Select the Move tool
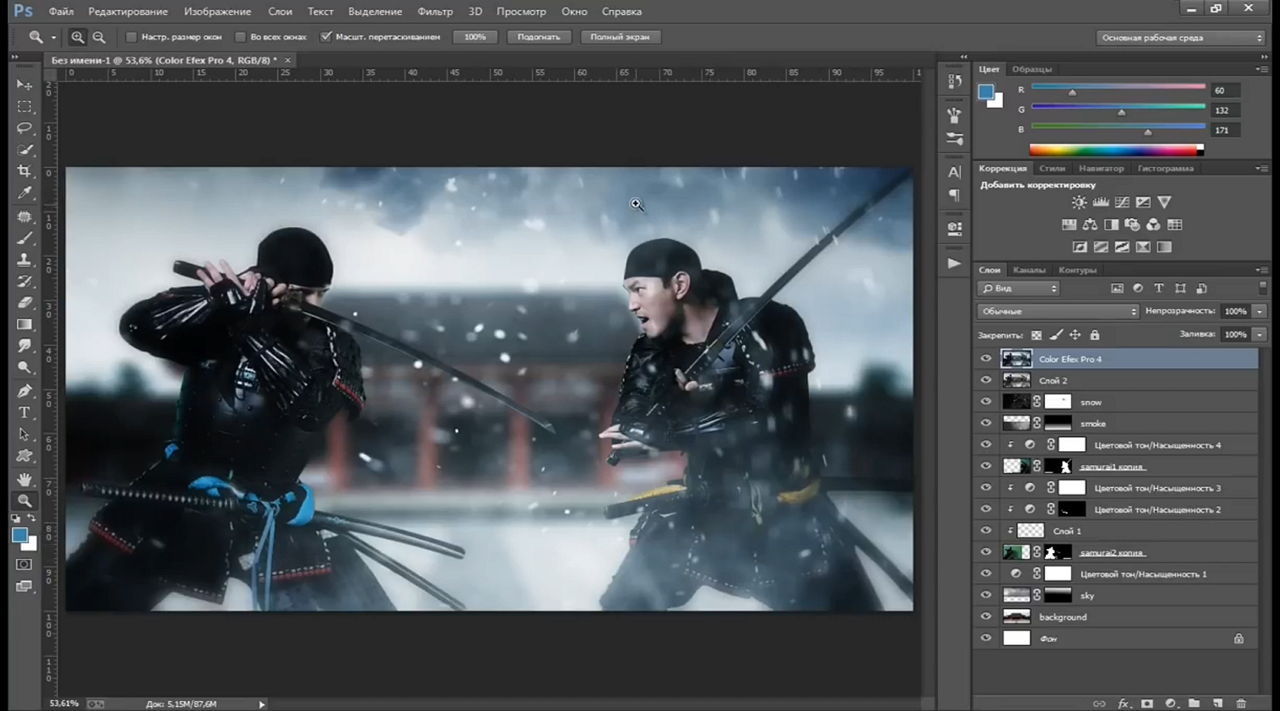Viewport: 1280px width, 711px height. coord(25,85)
